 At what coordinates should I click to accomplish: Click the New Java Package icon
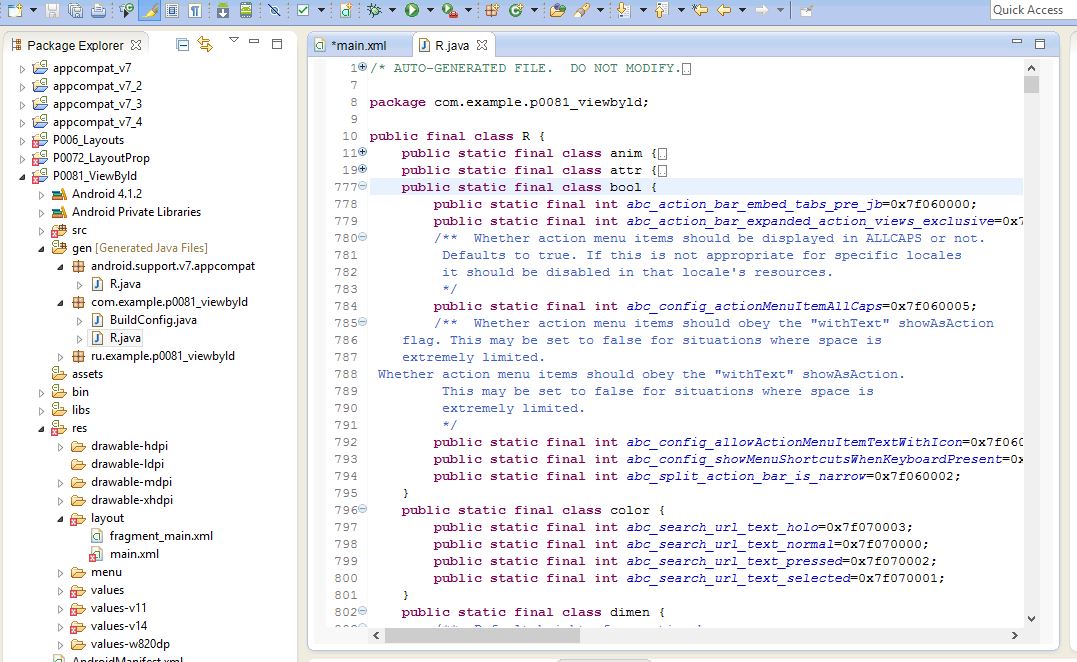click(x=492, y=10)
